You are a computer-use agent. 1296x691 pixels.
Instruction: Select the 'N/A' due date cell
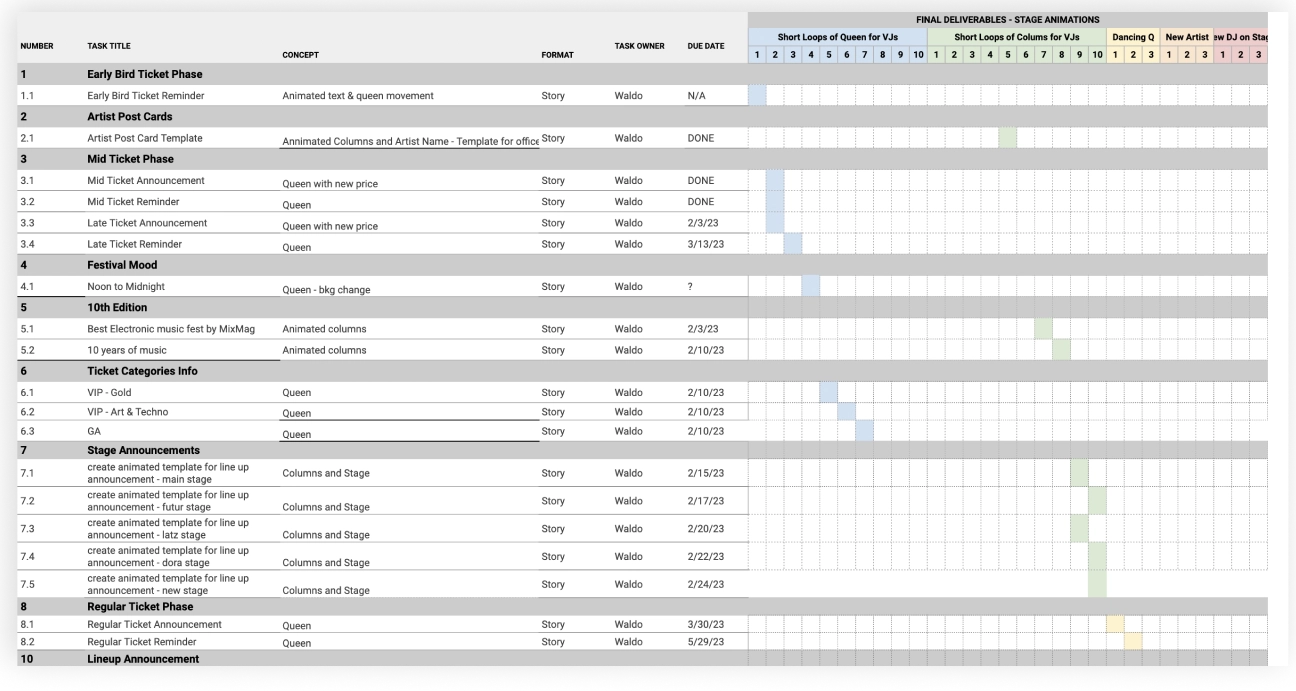point(696,96)
